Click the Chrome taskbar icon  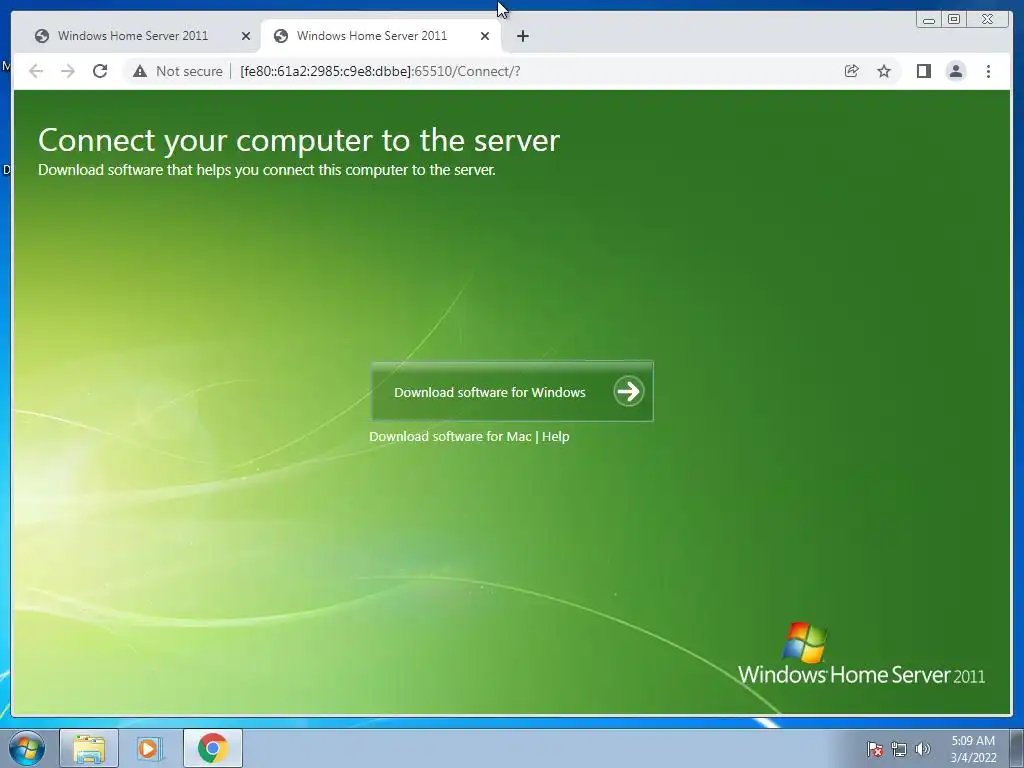[x=213, y=748]
